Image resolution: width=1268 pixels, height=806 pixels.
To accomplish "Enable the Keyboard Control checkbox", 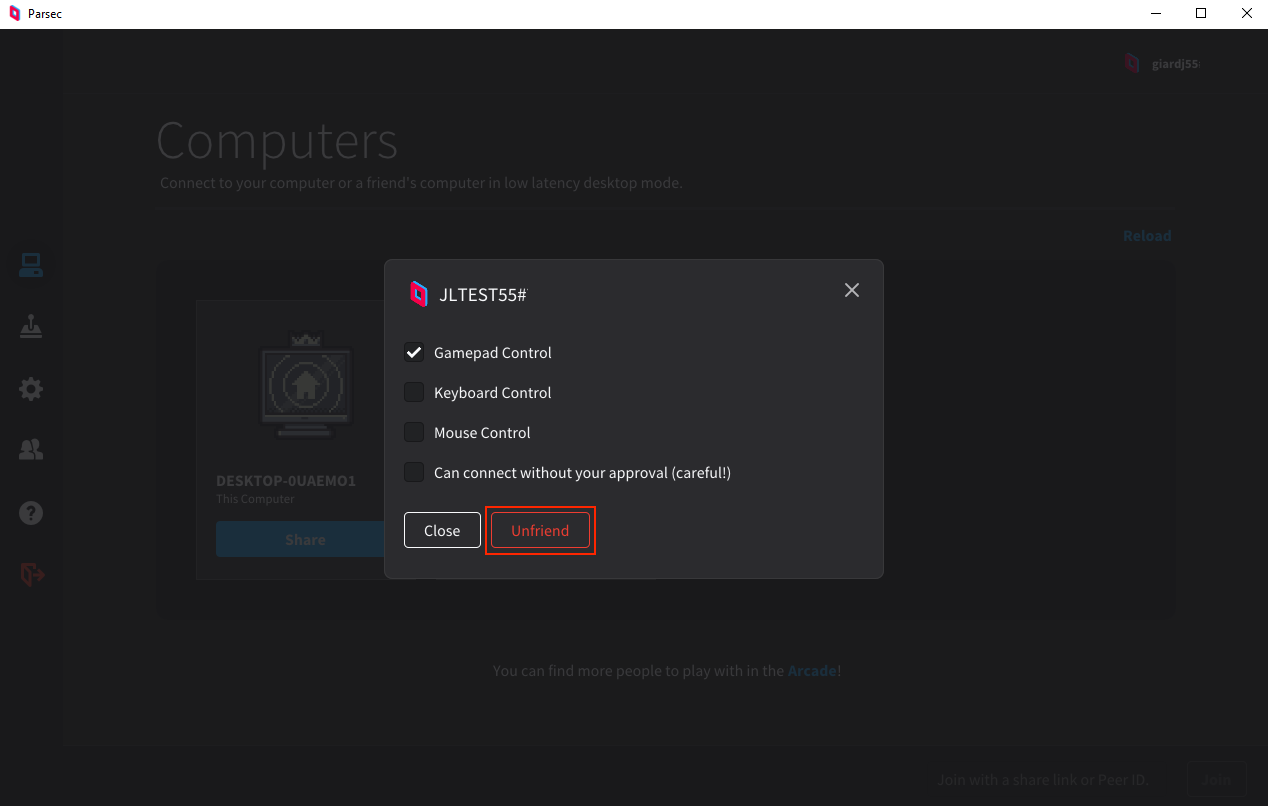I will [414, 392].
